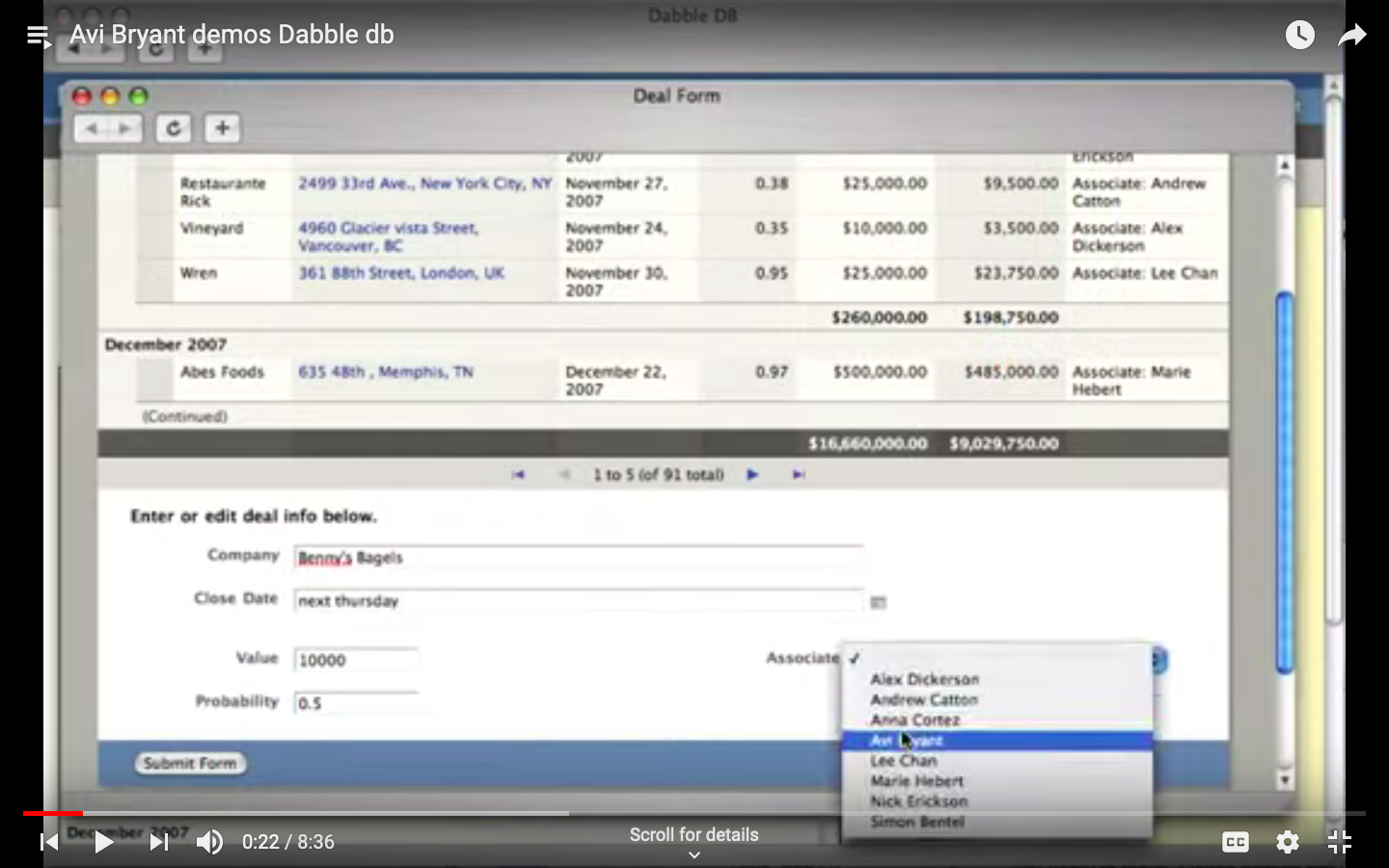The height and width of the screenshot is (868, 1389).
Task: Click the Abes Foods company cell
Action: tap(222, 371)
